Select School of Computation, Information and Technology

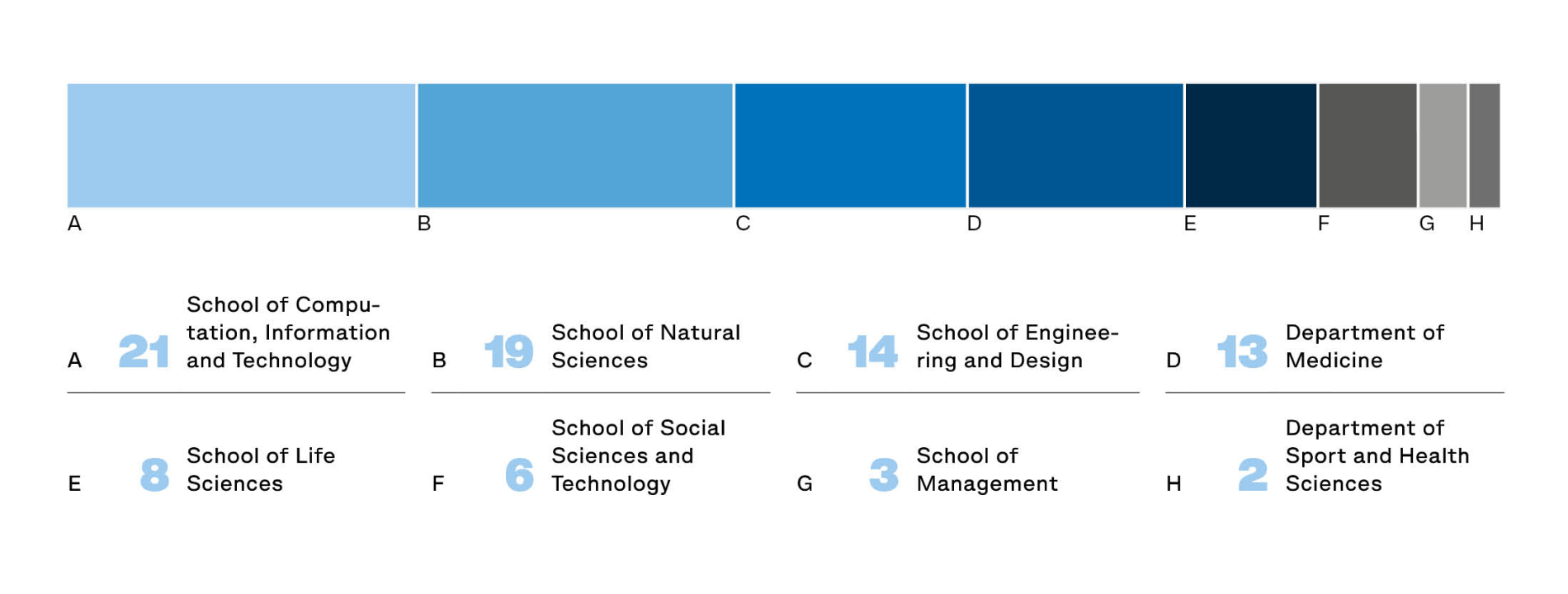point(288,332)
